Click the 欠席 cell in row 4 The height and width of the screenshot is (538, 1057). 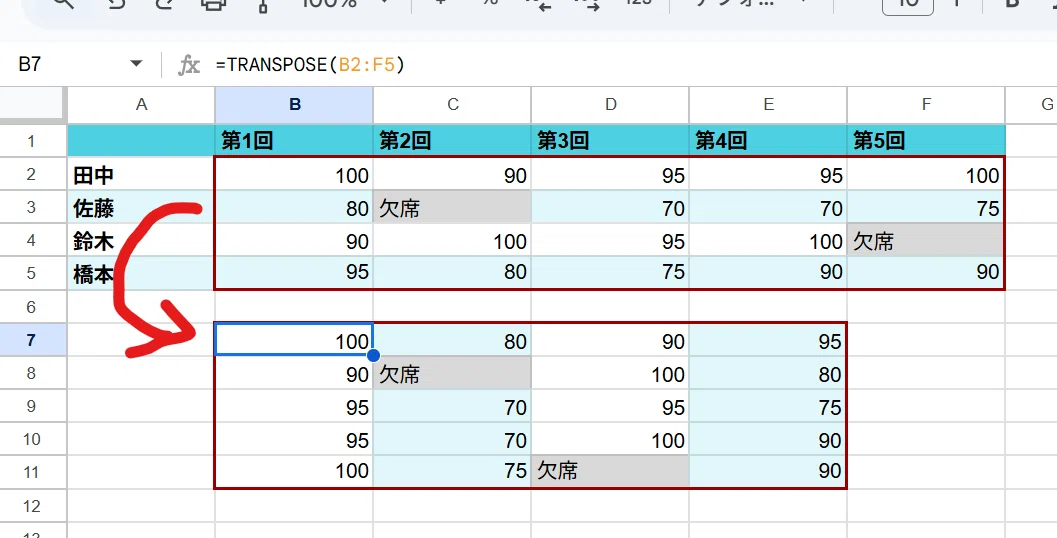point(926,240)
